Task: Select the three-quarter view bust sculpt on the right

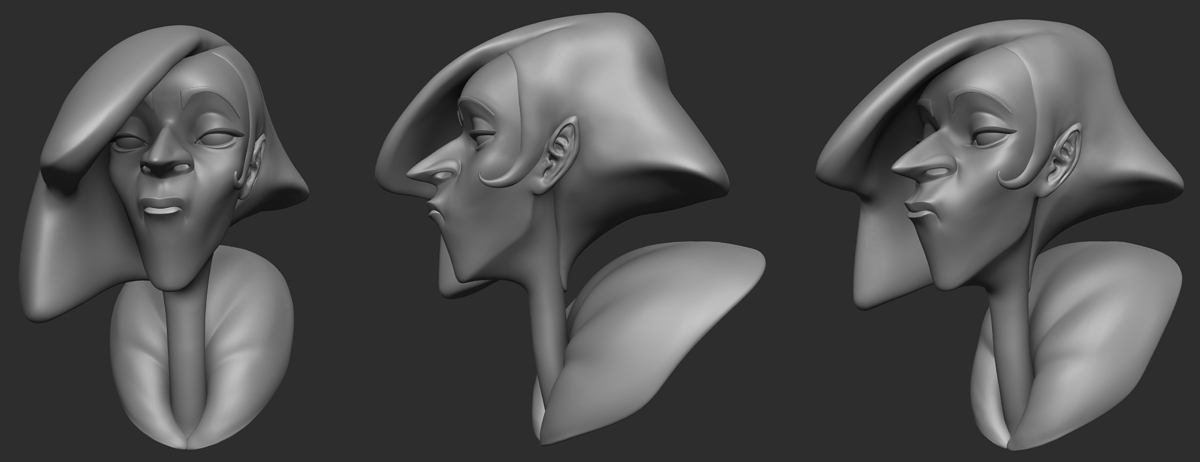Action: (x=1000, y=235)
